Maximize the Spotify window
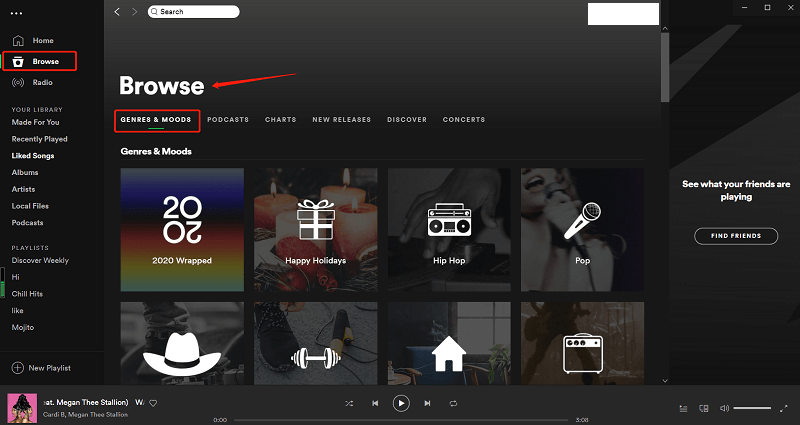The width and height of the screenshot is (800, 425). click(x=767, y=7)
